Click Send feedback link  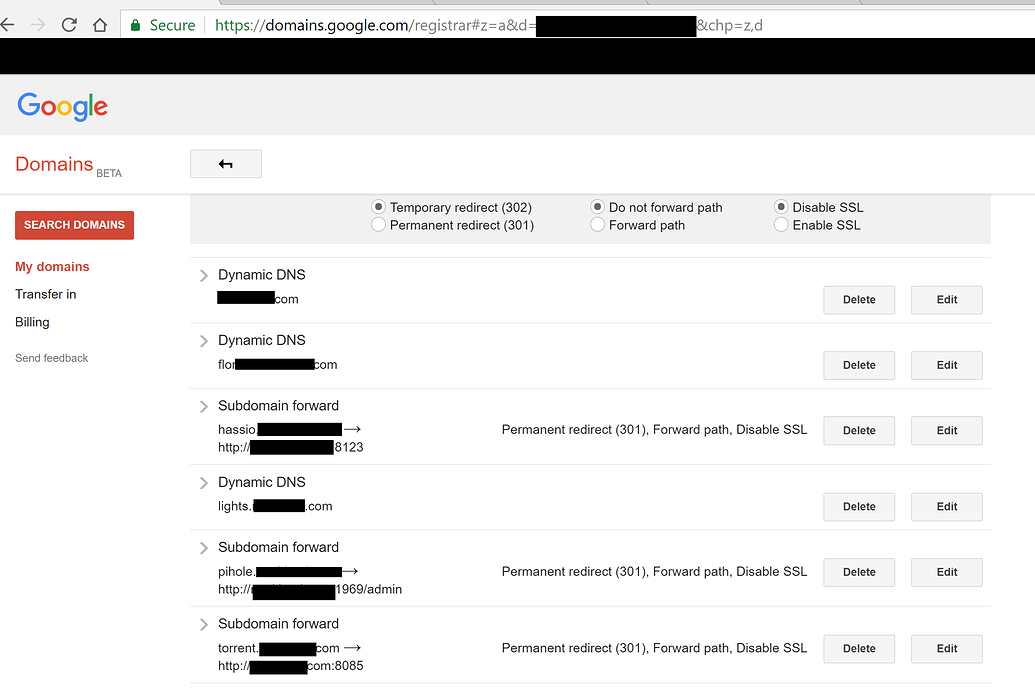click(51, 358)
